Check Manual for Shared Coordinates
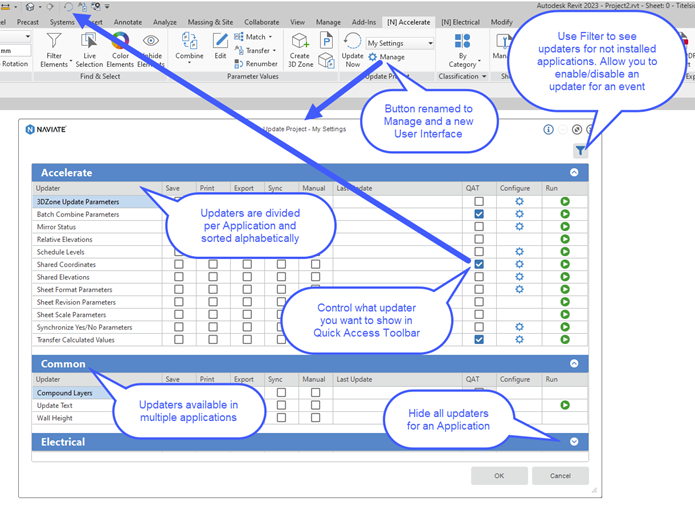The width and height of the screenshot is (695, 506). pos(315,264)
